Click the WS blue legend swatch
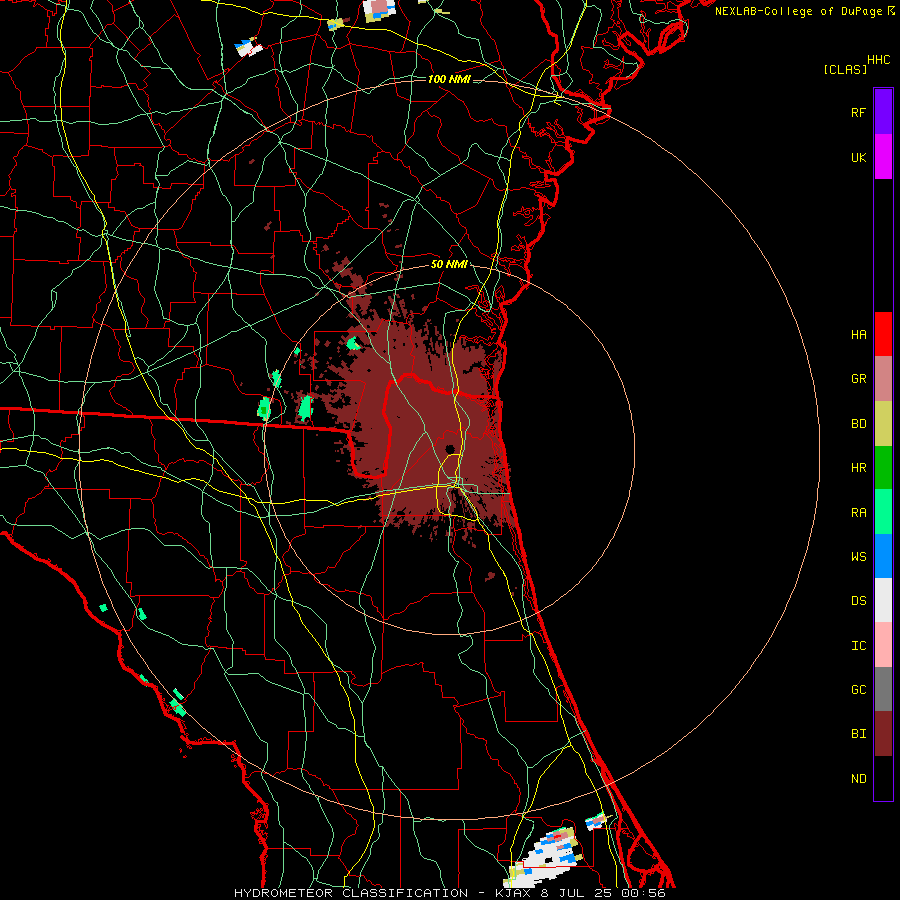The image size is (900, 900). tap(883, 556)
